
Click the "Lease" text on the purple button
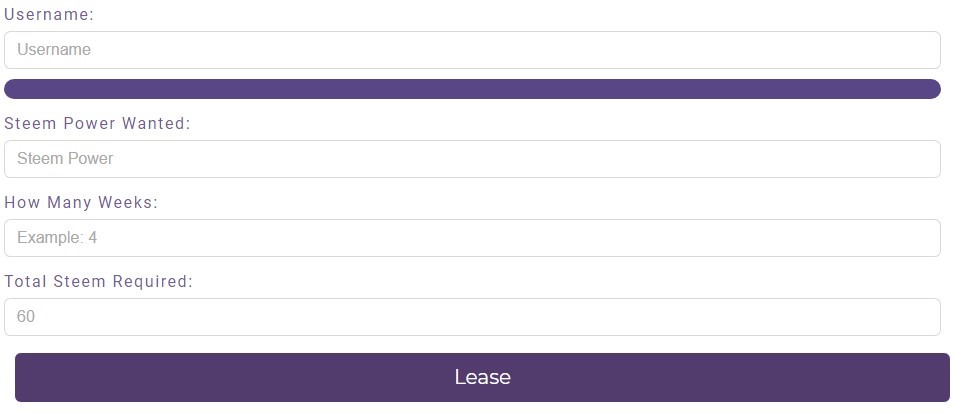pos(482,377)
